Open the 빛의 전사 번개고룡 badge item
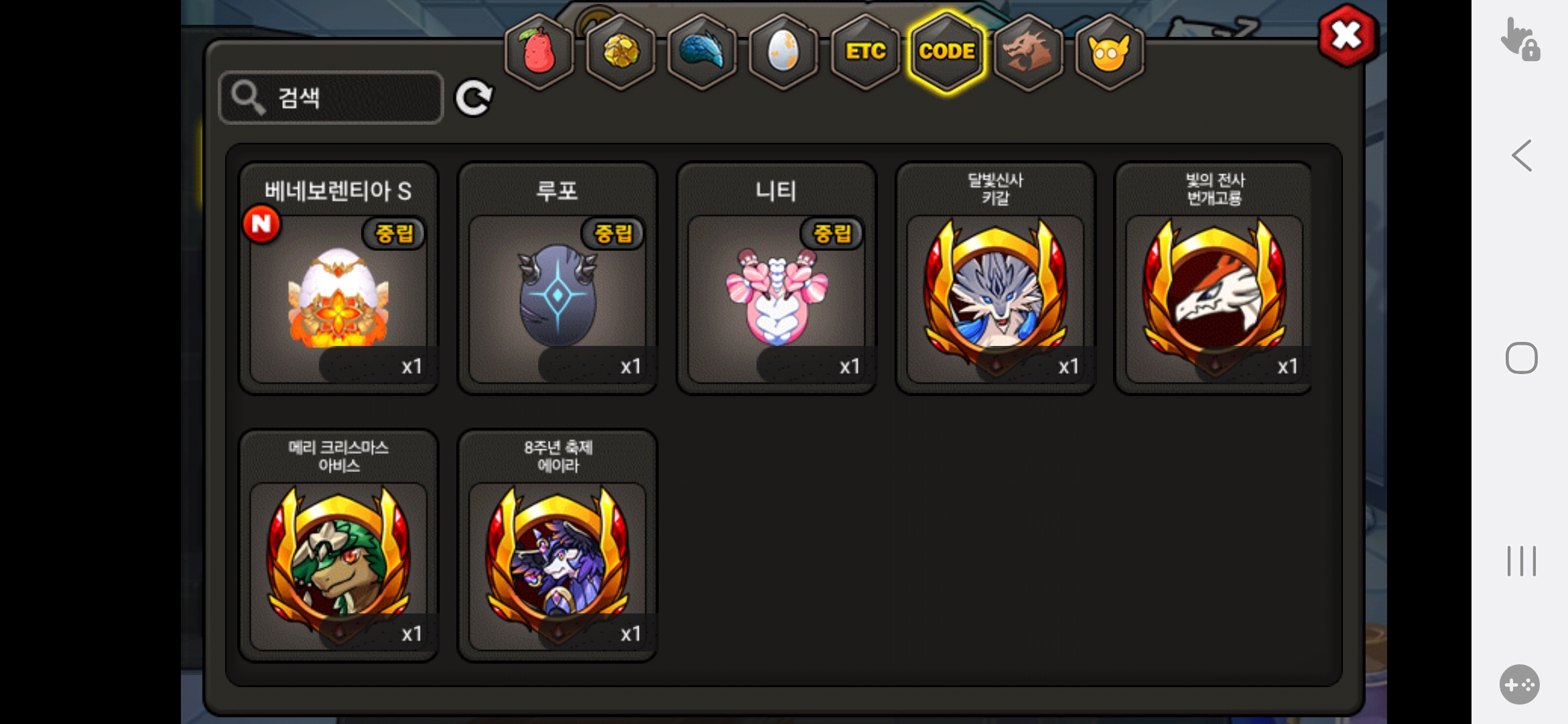The image size is (1568, 724). 1214,278
